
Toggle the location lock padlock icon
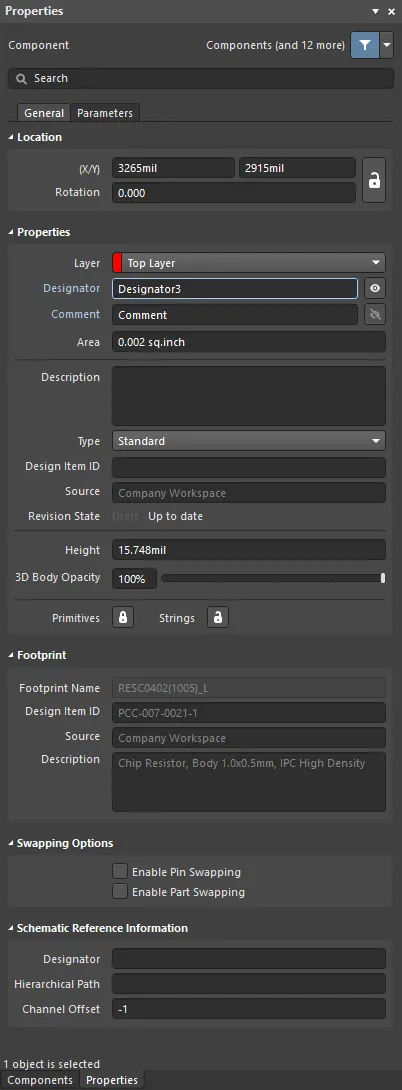pyautogui.click(x=374, y=180)
